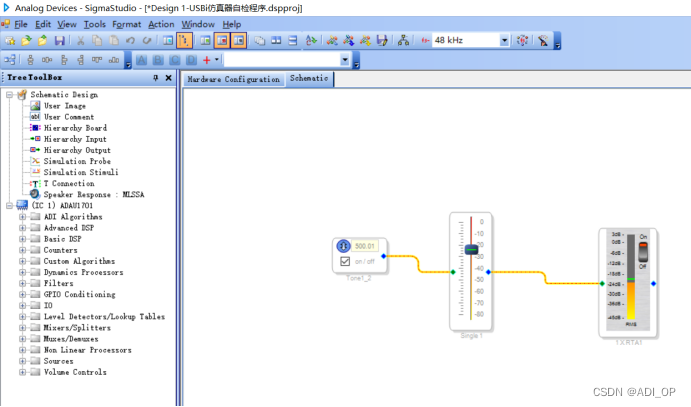Expand the Filters folder
Image resolution: width=691 pixels, height=407 pixels.
pyautogui.click(x=22, y=283)
